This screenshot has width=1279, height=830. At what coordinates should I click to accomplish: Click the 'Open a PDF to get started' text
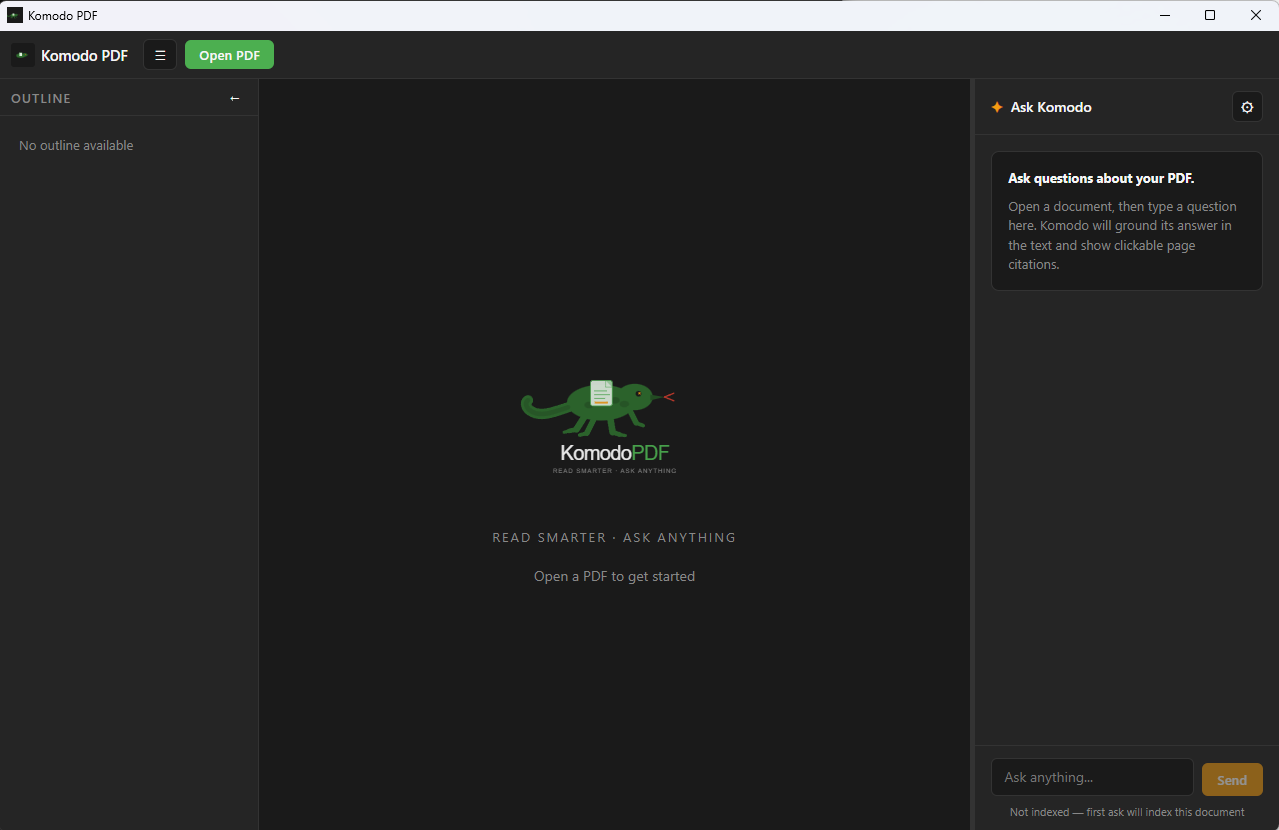(614, 576)
